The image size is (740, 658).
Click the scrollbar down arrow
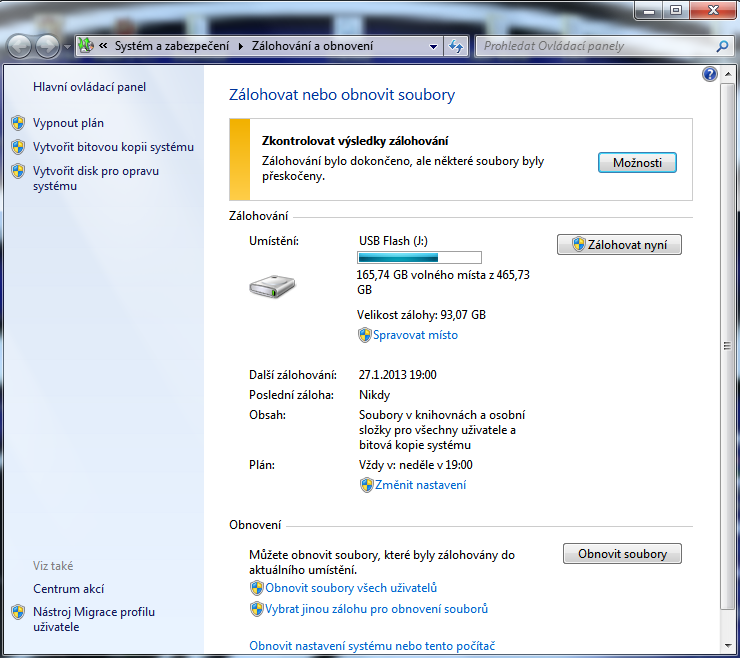727,646
